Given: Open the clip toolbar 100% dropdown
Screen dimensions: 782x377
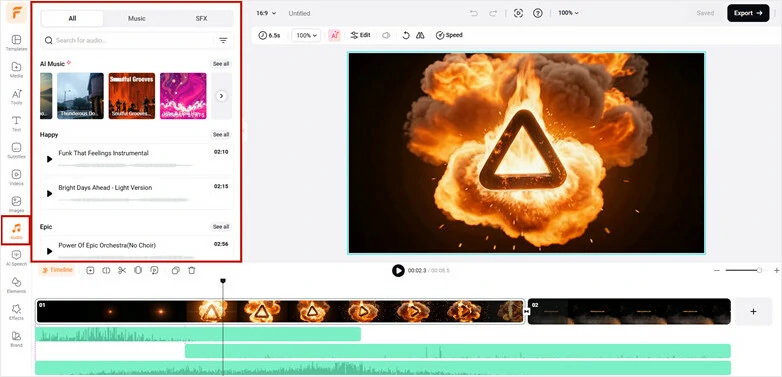Looking at the screenshot, I should coord(306,35).
